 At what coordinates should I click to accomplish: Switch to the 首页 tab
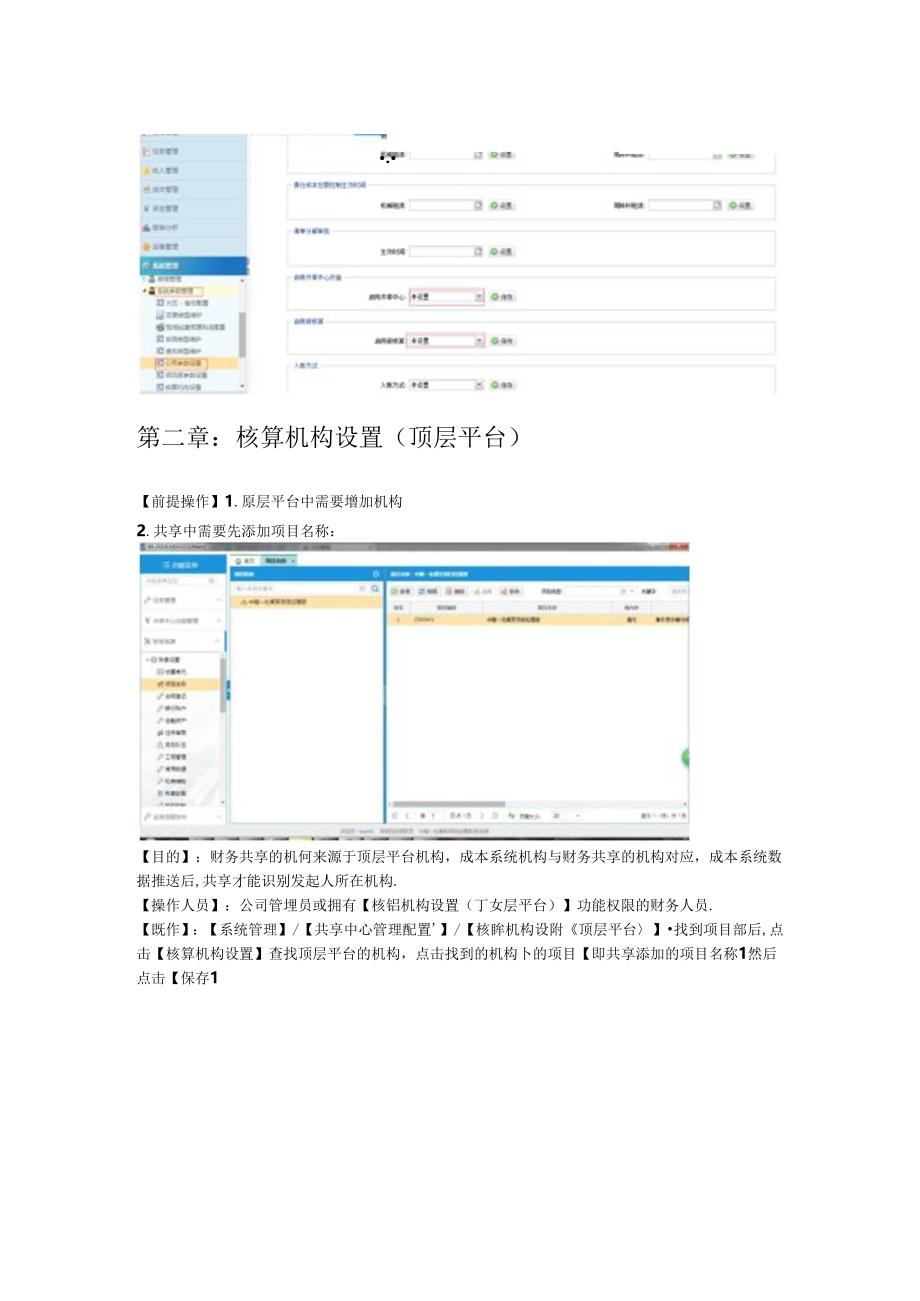[243, 561]
